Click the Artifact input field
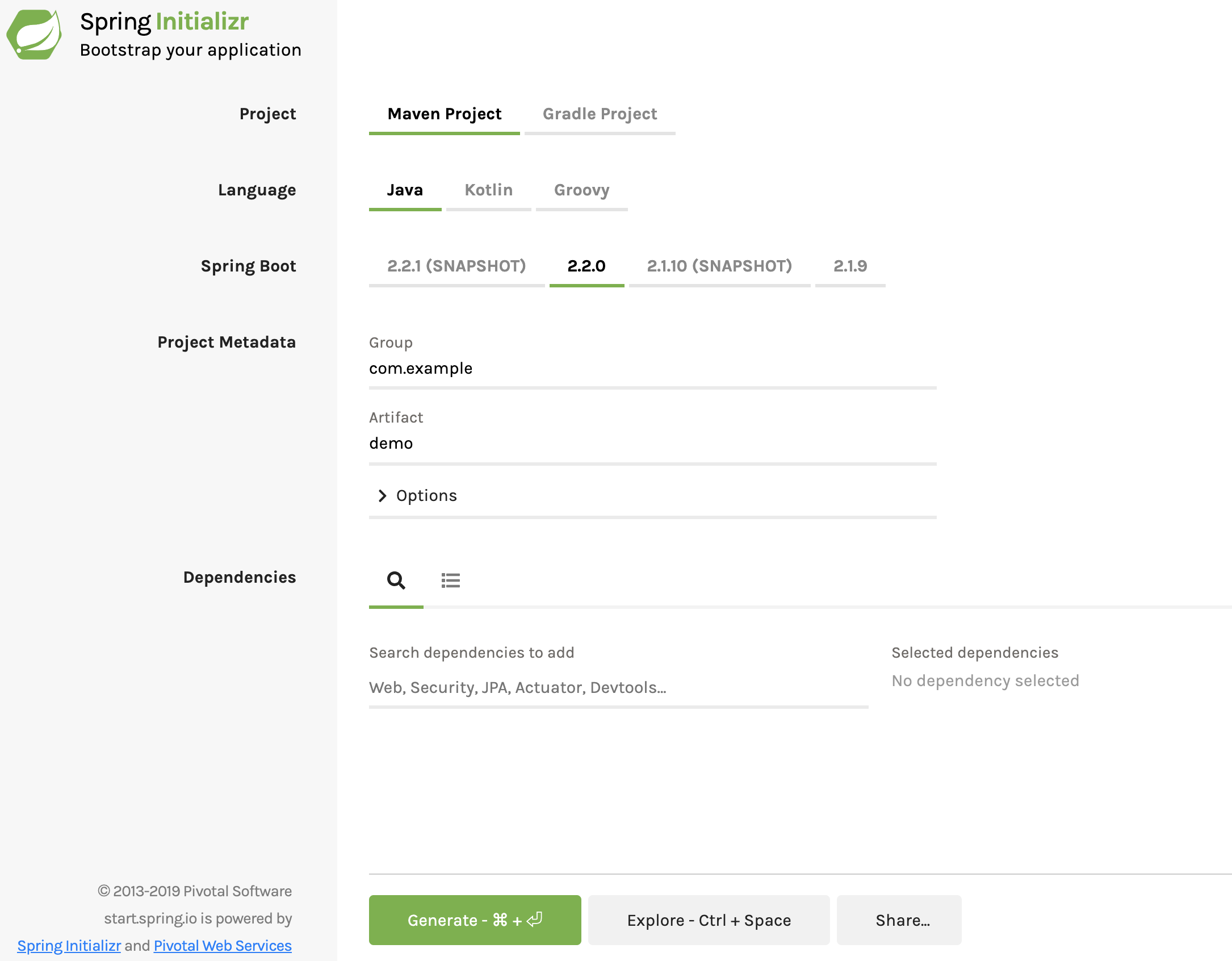Image resolution: width=1232 pixels, height=961 pixels. click(x=652, y=444)
